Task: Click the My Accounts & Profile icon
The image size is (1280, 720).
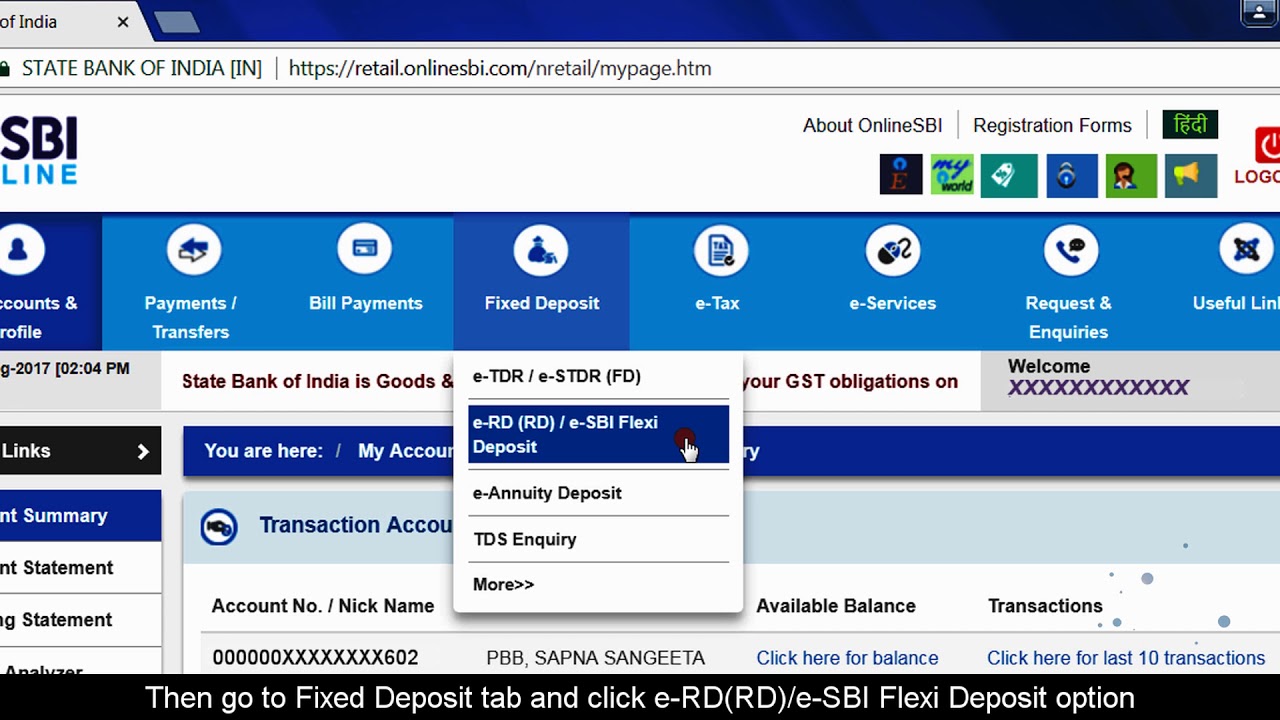Action: tap(20, 250)
